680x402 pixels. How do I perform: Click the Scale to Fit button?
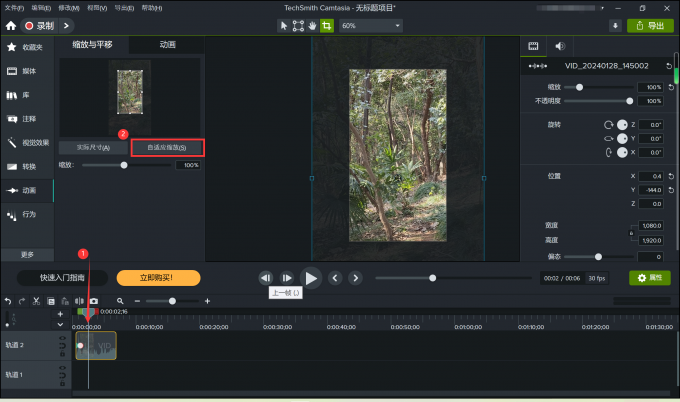167,147
